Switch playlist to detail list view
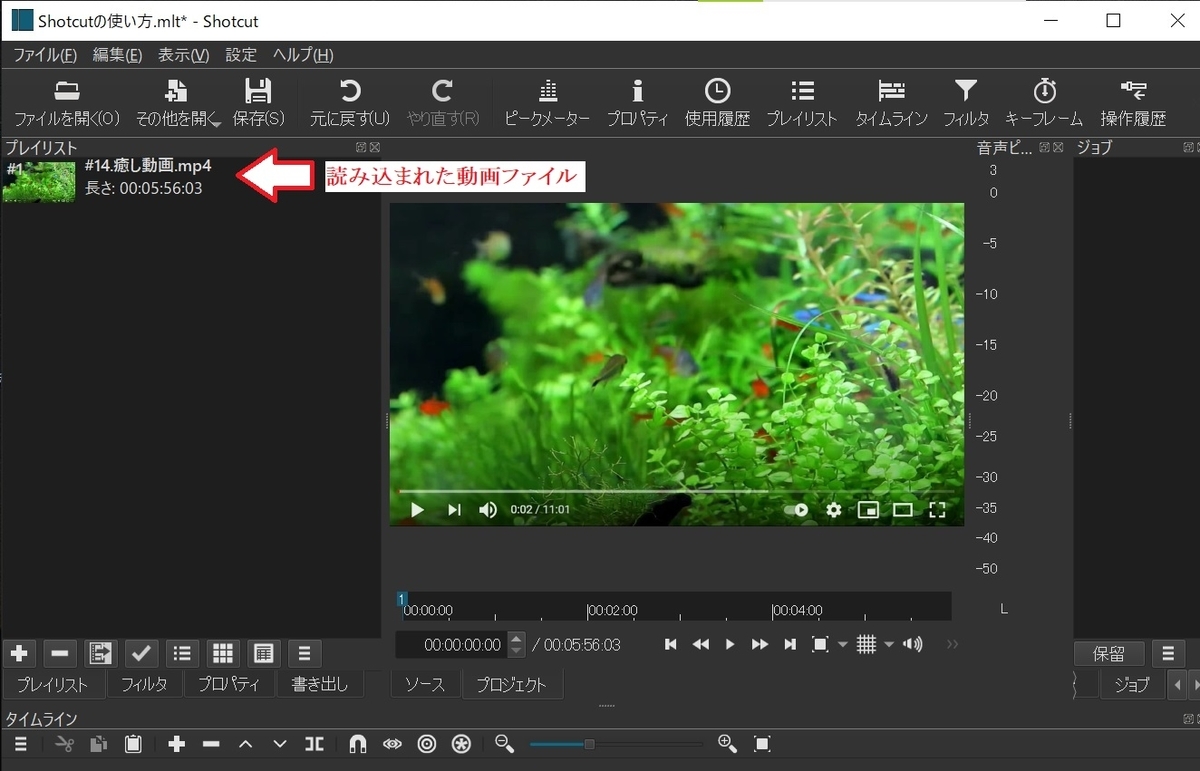1200x771 pixels. point(182,654)
